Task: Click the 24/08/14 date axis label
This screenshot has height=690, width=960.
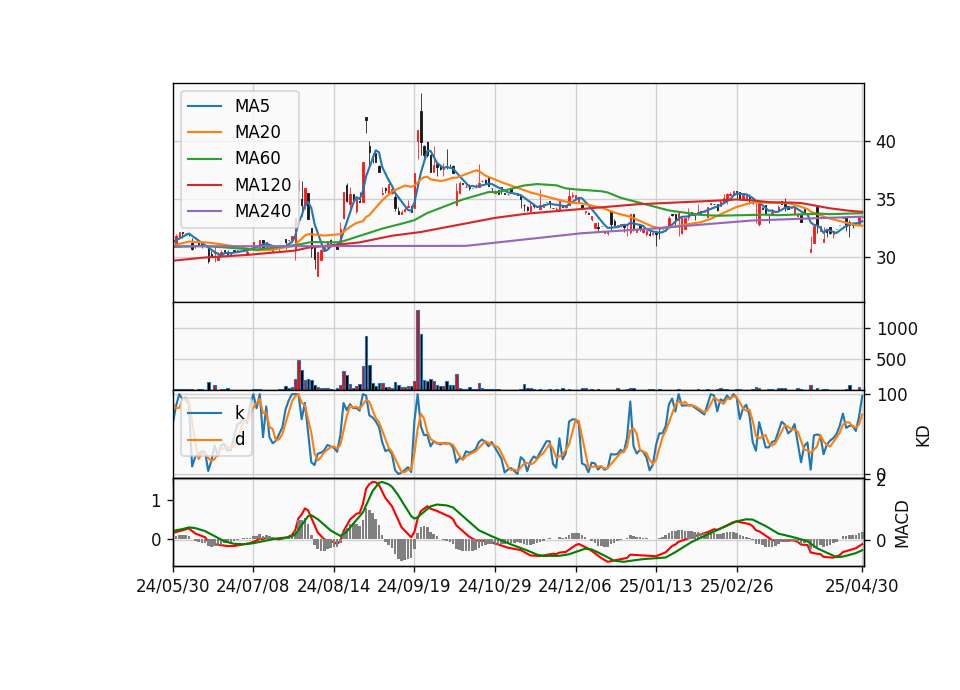Action: [334, 586]
